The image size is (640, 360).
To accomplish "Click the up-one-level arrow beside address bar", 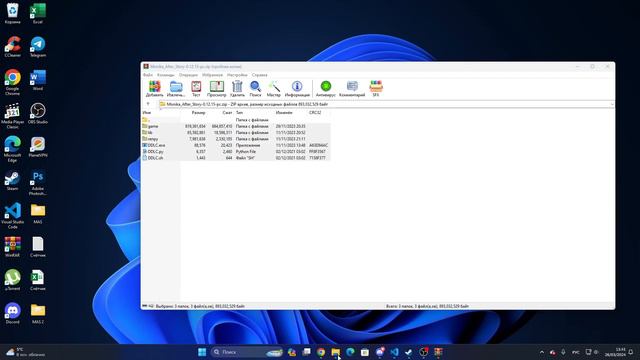I will (x=148, y=104).
